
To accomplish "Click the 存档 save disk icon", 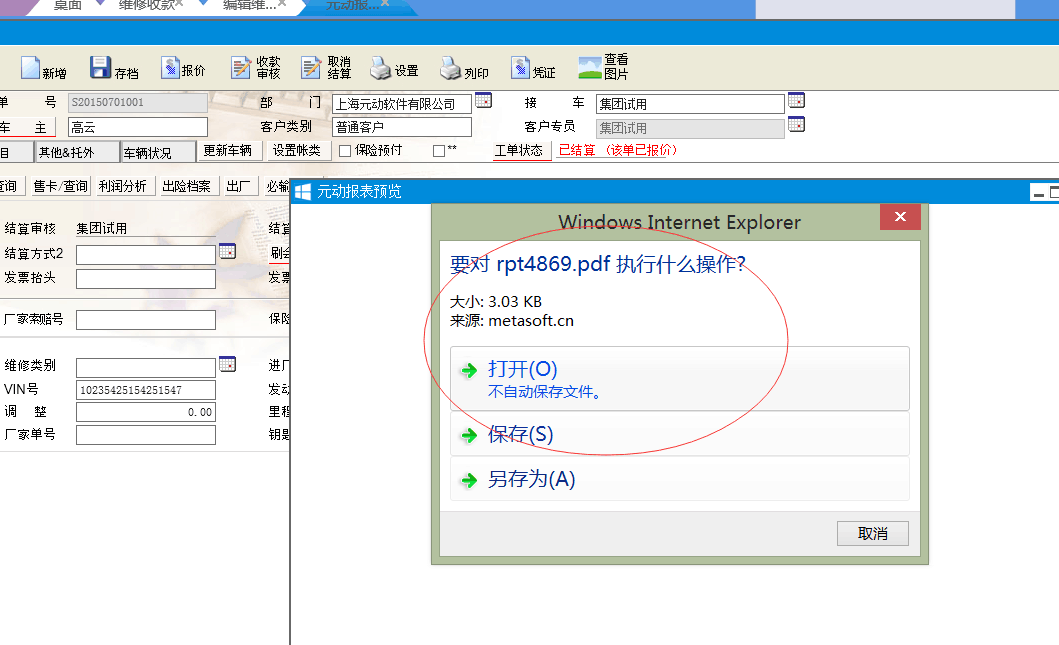I will (x=100, y=68).
